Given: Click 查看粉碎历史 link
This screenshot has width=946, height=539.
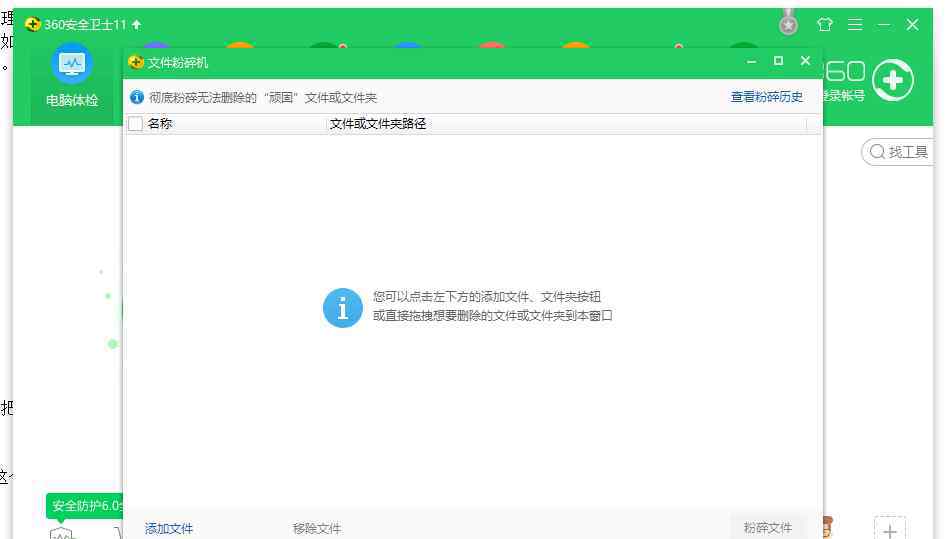Looking at the screenshot, I should click(766, 97).
